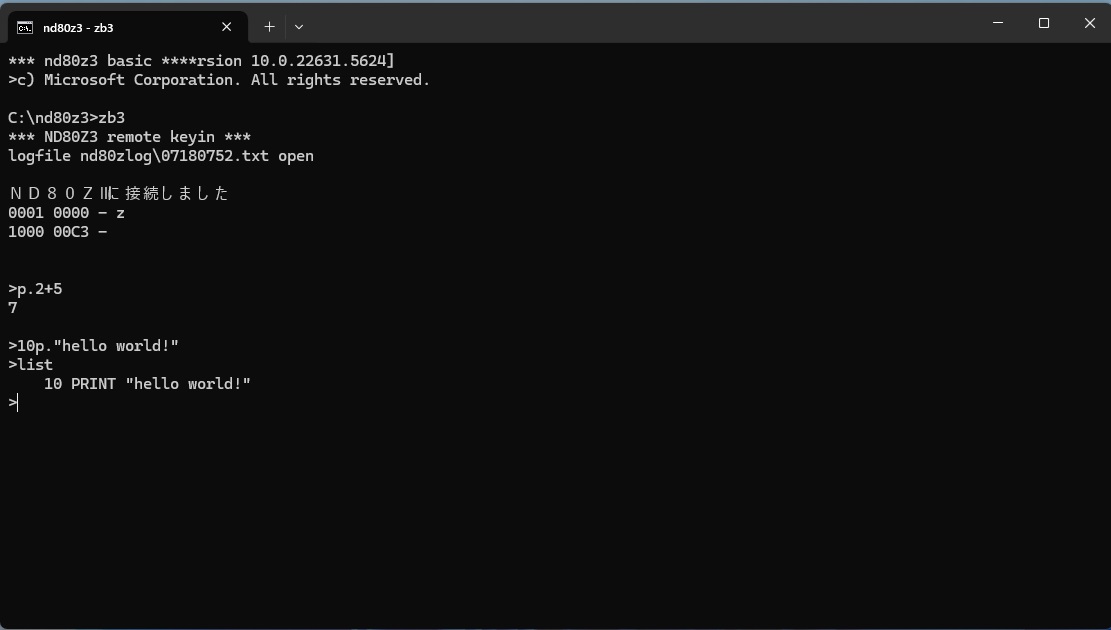Click the ND80Z3 remote keyin banner line

(130, 137)
